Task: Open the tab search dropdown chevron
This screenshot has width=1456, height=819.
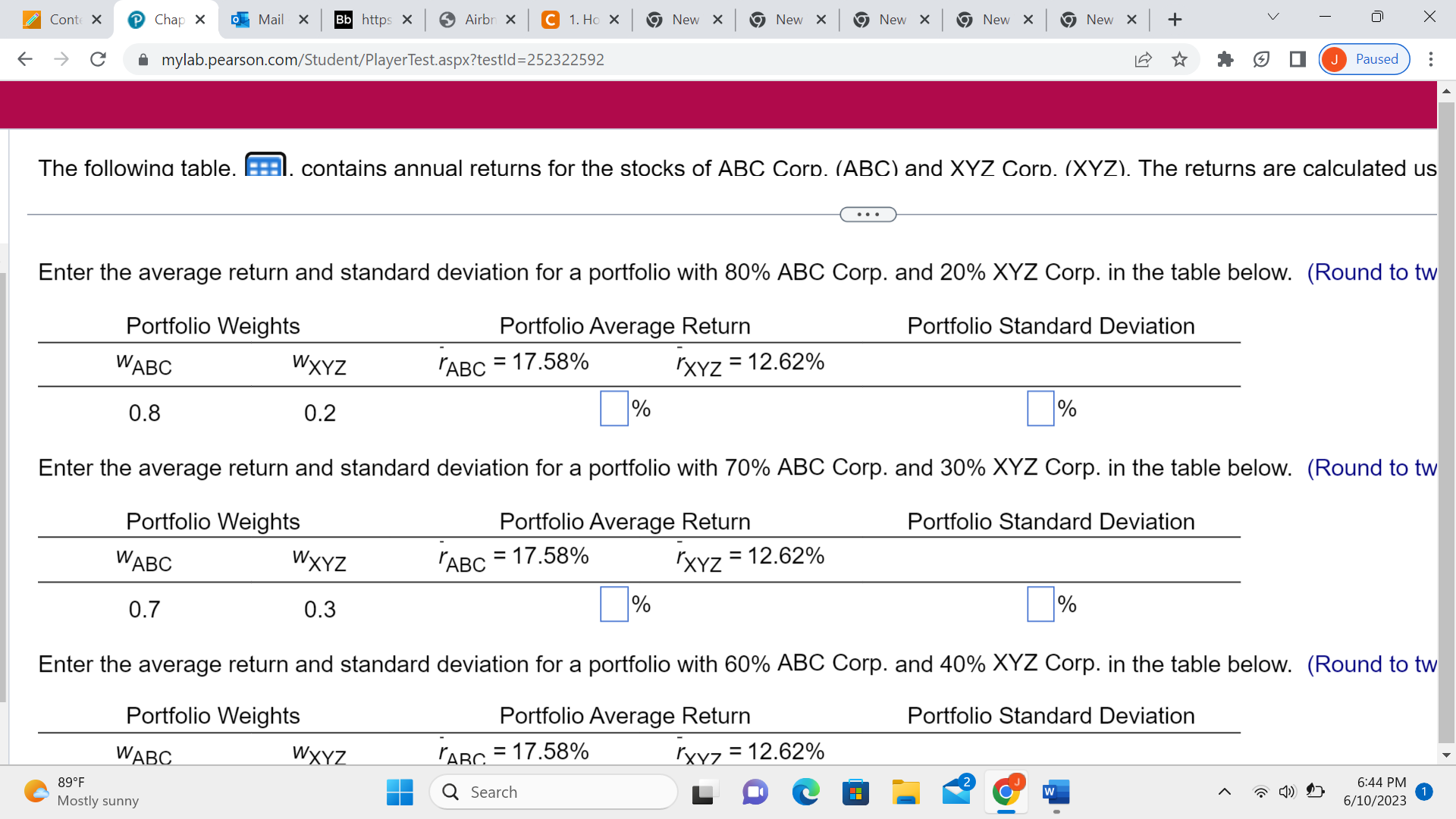Action: coord(1273,17)
